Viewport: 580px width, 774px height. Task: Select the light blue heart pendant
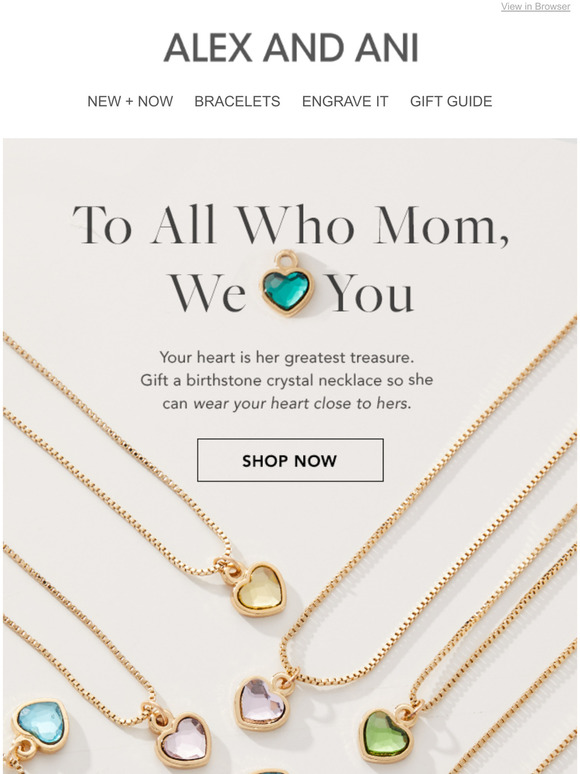pyautogui.click(x=40, y=724)
